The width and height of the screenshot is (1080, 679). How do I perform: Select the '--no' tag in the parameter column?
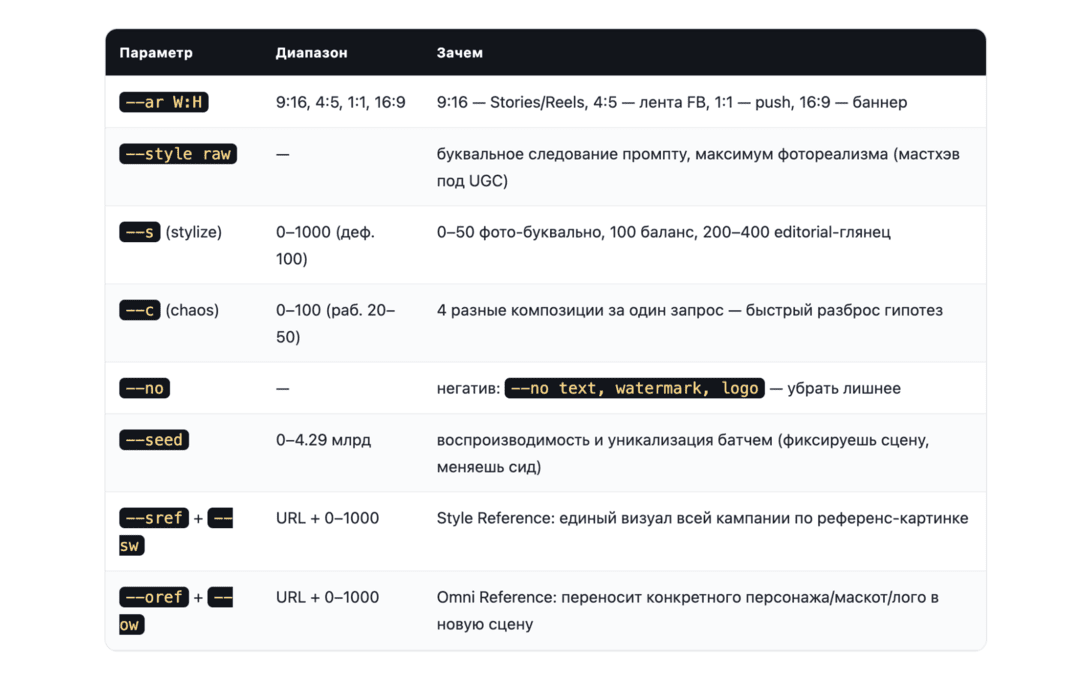pos(145,388)
